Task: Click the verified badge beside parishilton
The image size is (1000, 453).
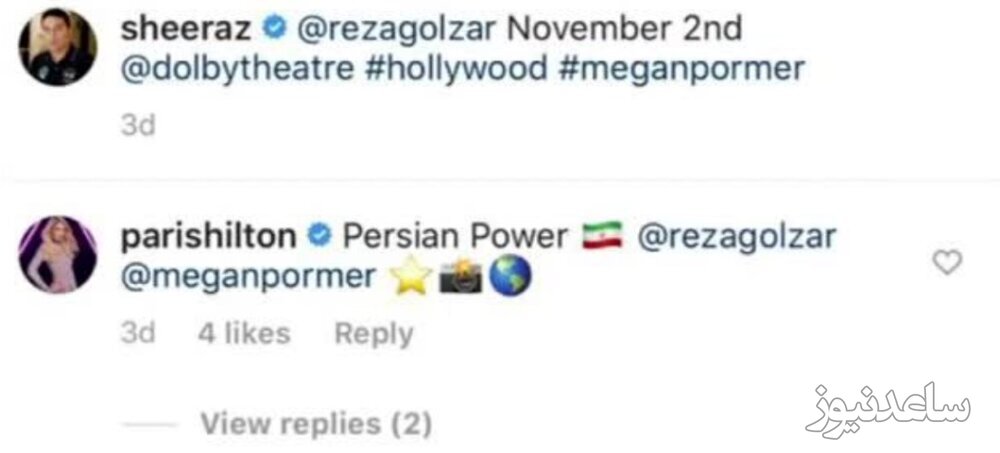Action: [x=319, y=237]
